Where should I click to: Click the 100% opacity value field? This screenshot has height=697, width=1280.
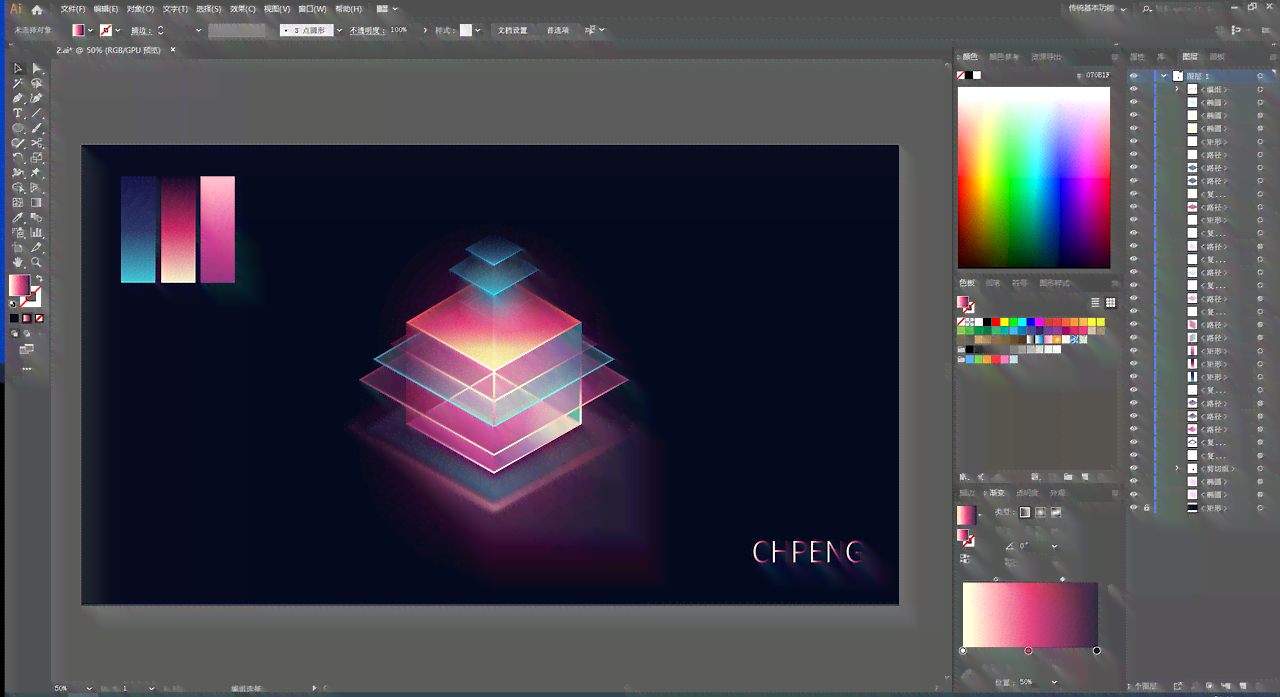tap(401, 30)
